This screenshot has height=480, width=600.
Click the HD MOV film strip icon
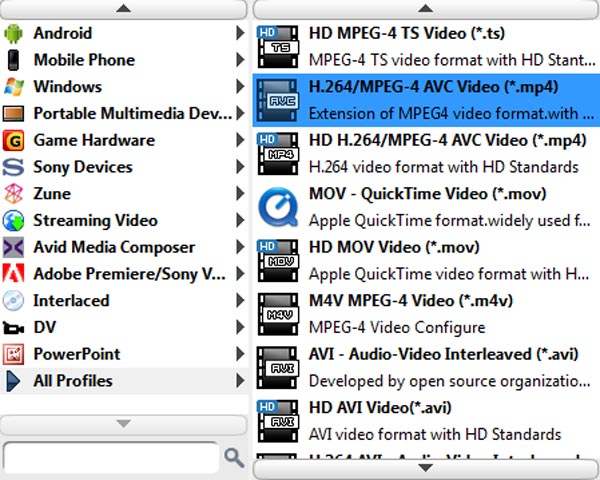click(x=278, y=261)
